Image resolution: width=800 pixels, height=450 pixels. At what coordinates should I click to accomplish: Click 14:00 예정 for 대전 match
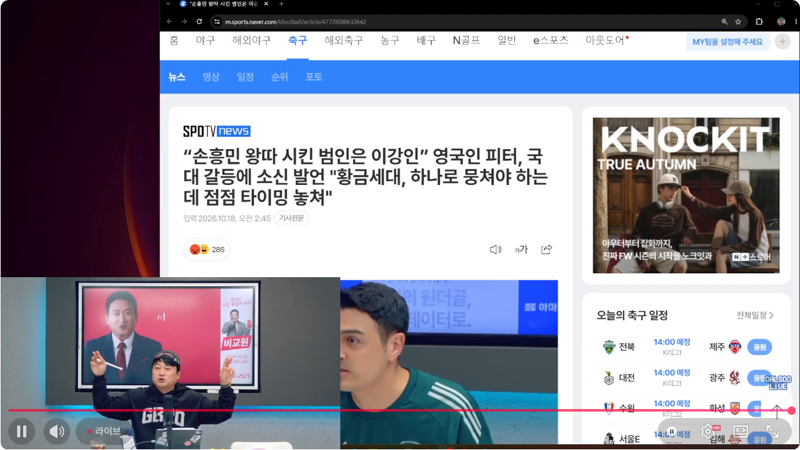pos(672,373)
